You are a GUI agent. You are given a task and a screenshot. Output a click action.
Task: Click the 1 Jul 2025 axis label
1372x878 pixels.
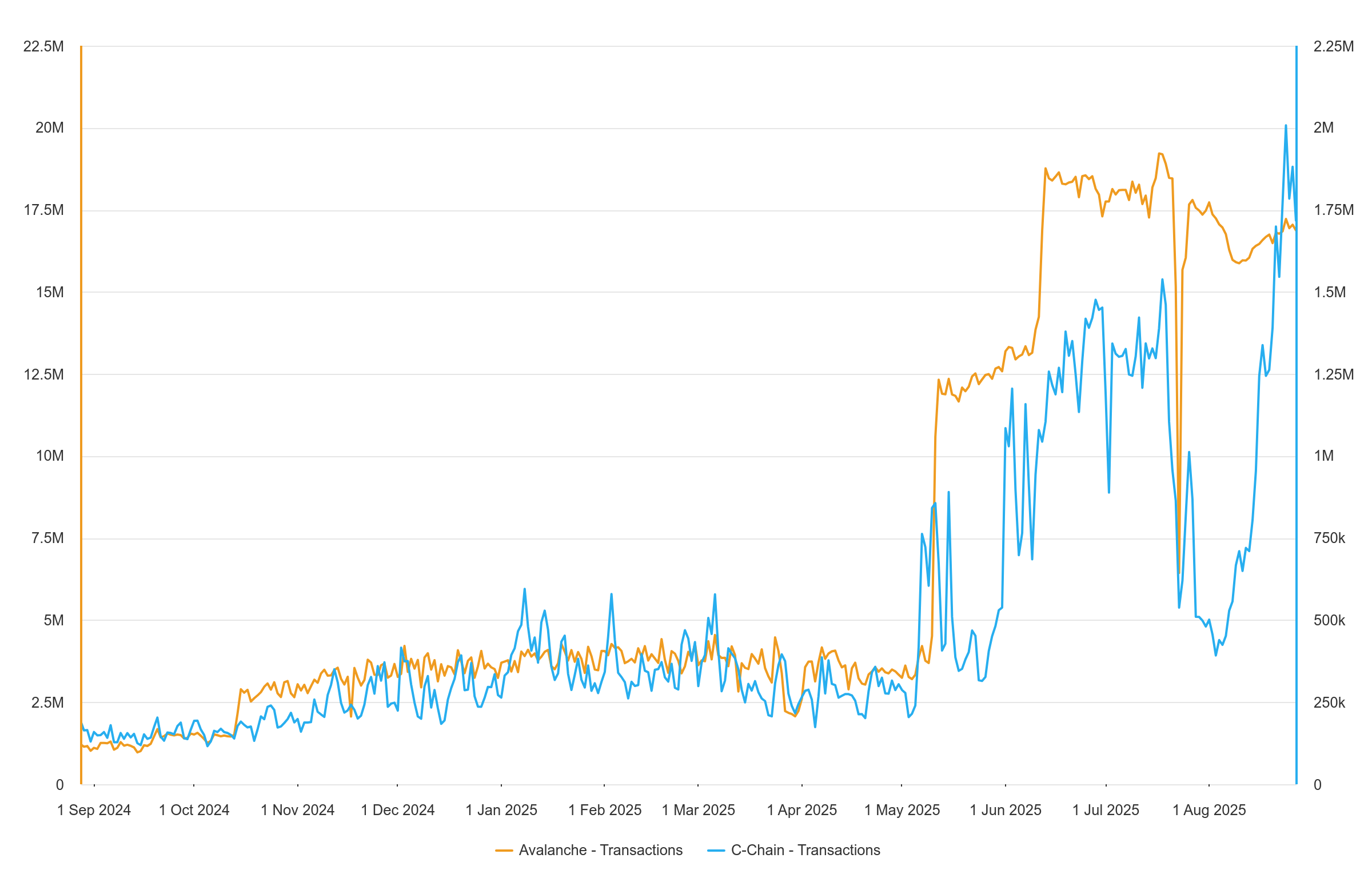[x=1106, y=810]
